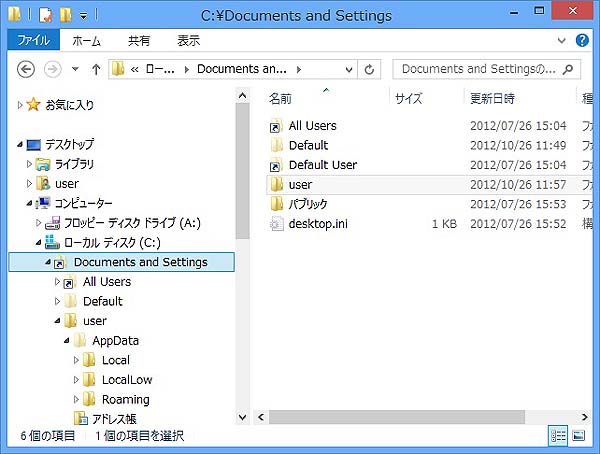Screen dimensions: 600x454
Task: Click the Refresh button in address bar
Action: click(370, 70)
